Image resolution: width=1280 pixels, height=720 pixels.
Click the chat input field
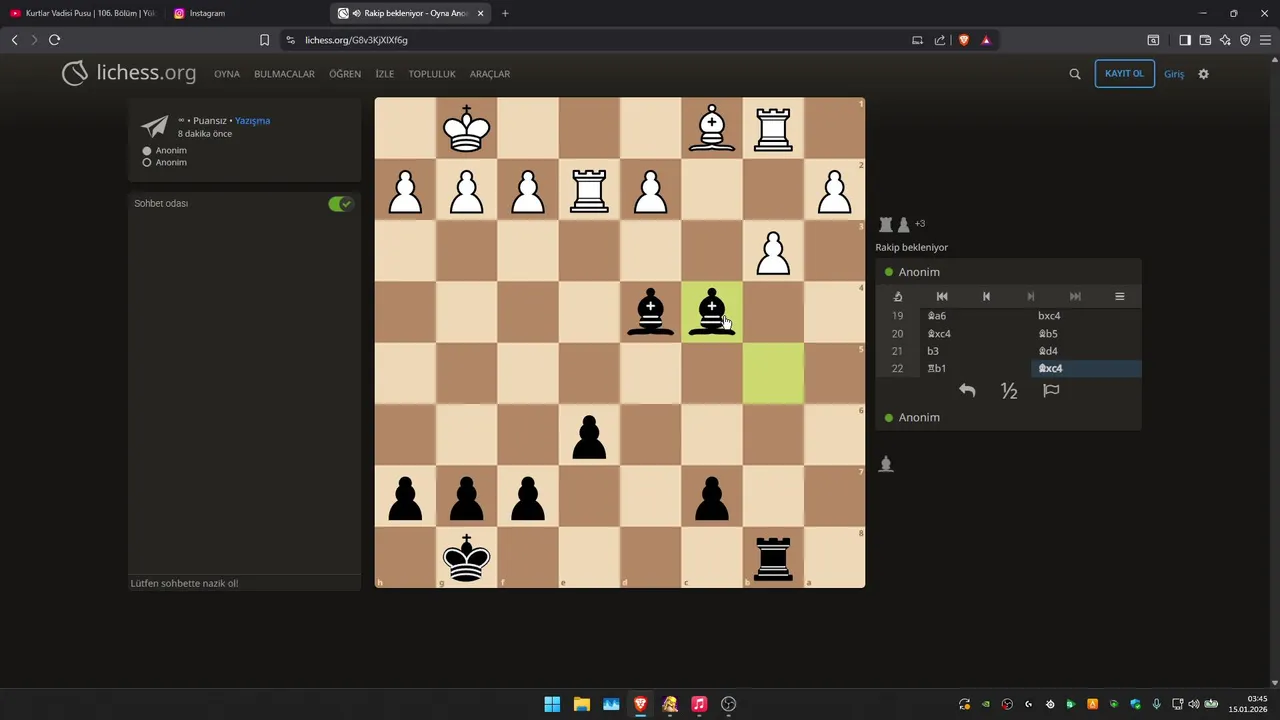coord(244,583)
